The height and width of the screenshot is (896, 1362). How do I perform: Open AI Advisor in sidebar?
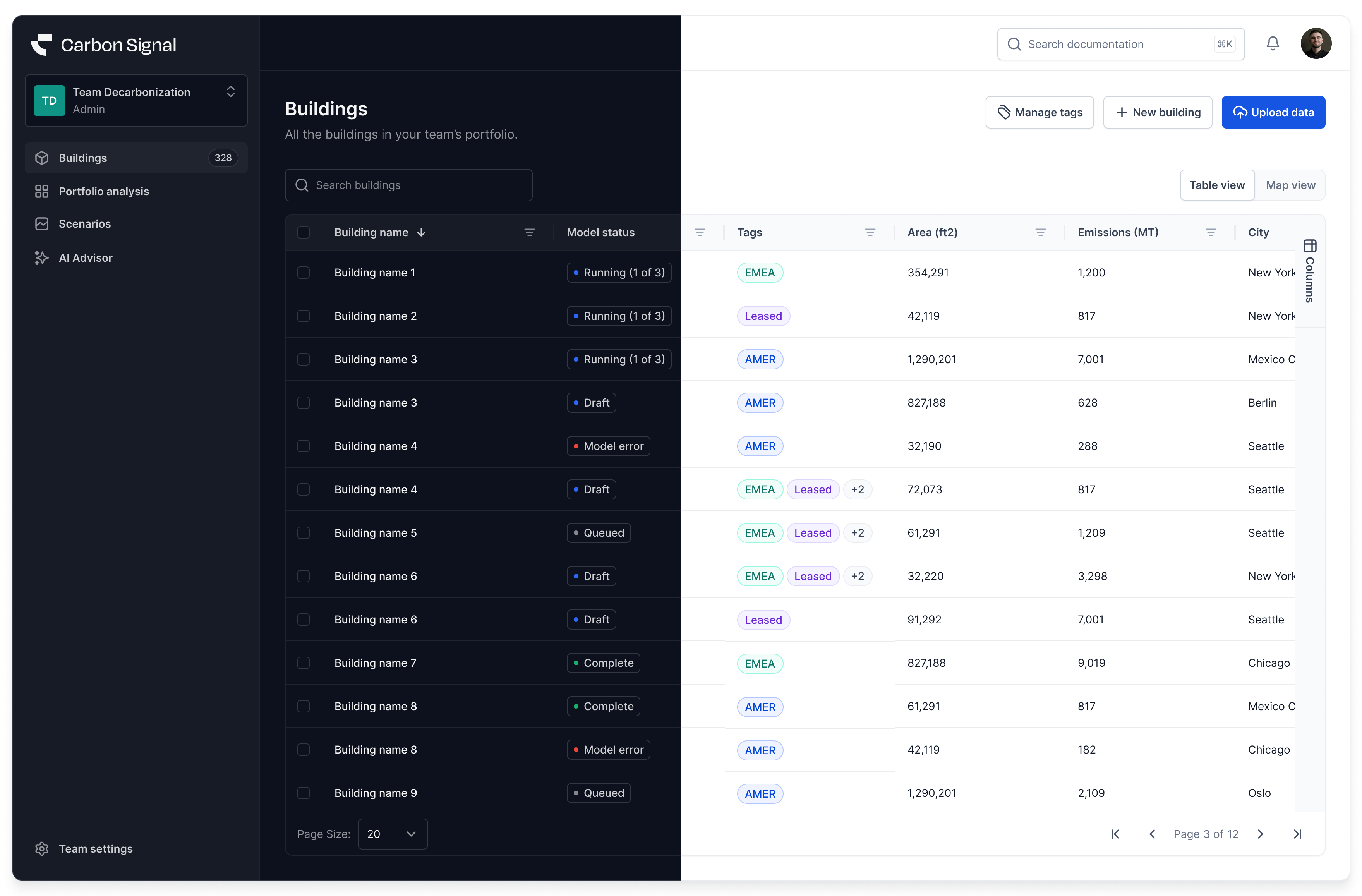click(x=85, y=257)
